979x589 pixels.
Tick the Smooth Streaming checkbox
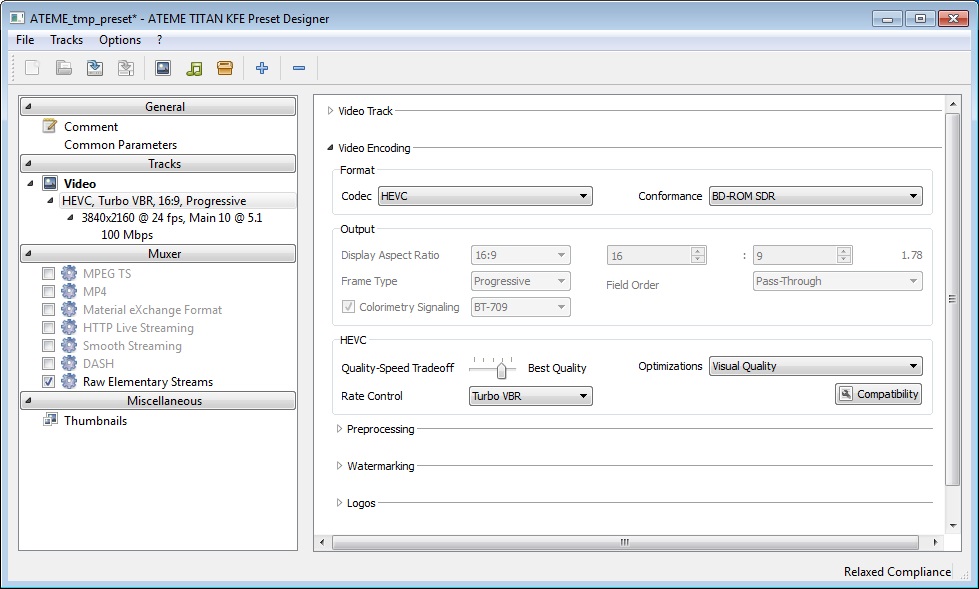(48, 345)
